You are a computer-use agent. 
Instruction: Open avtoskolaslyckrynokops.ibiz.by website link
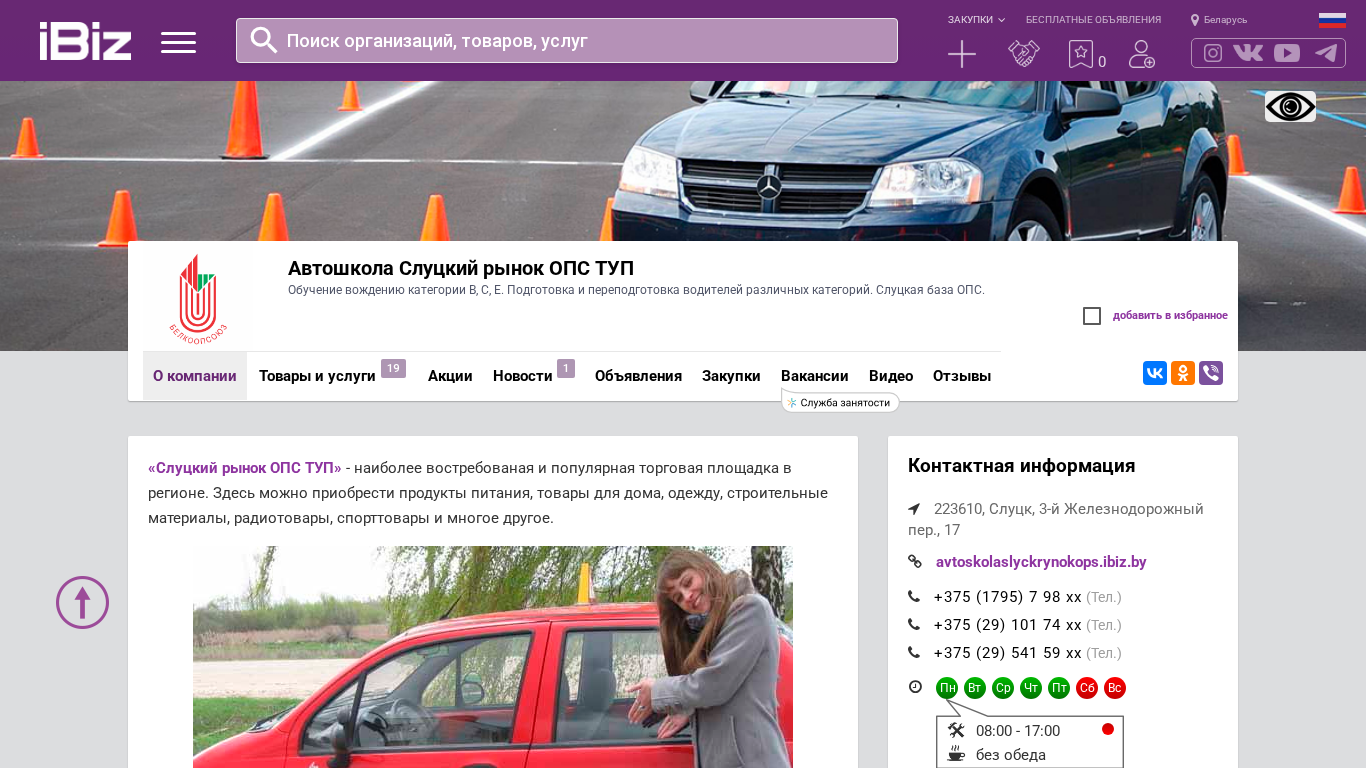(x=1041, y=562)
